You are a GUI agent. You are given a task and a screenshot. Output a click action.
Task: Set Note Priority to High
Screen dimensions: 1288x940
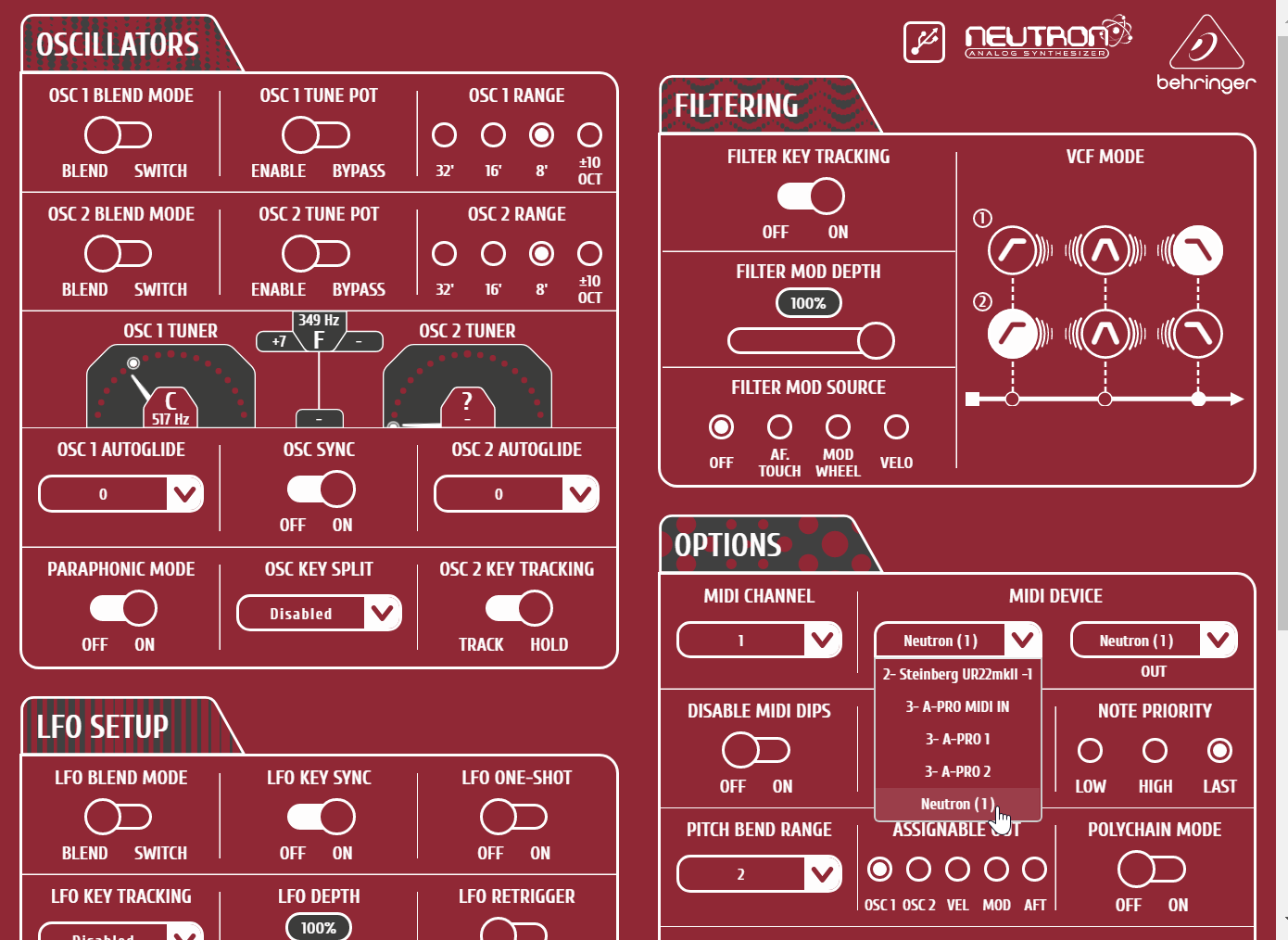[1155, 751]
